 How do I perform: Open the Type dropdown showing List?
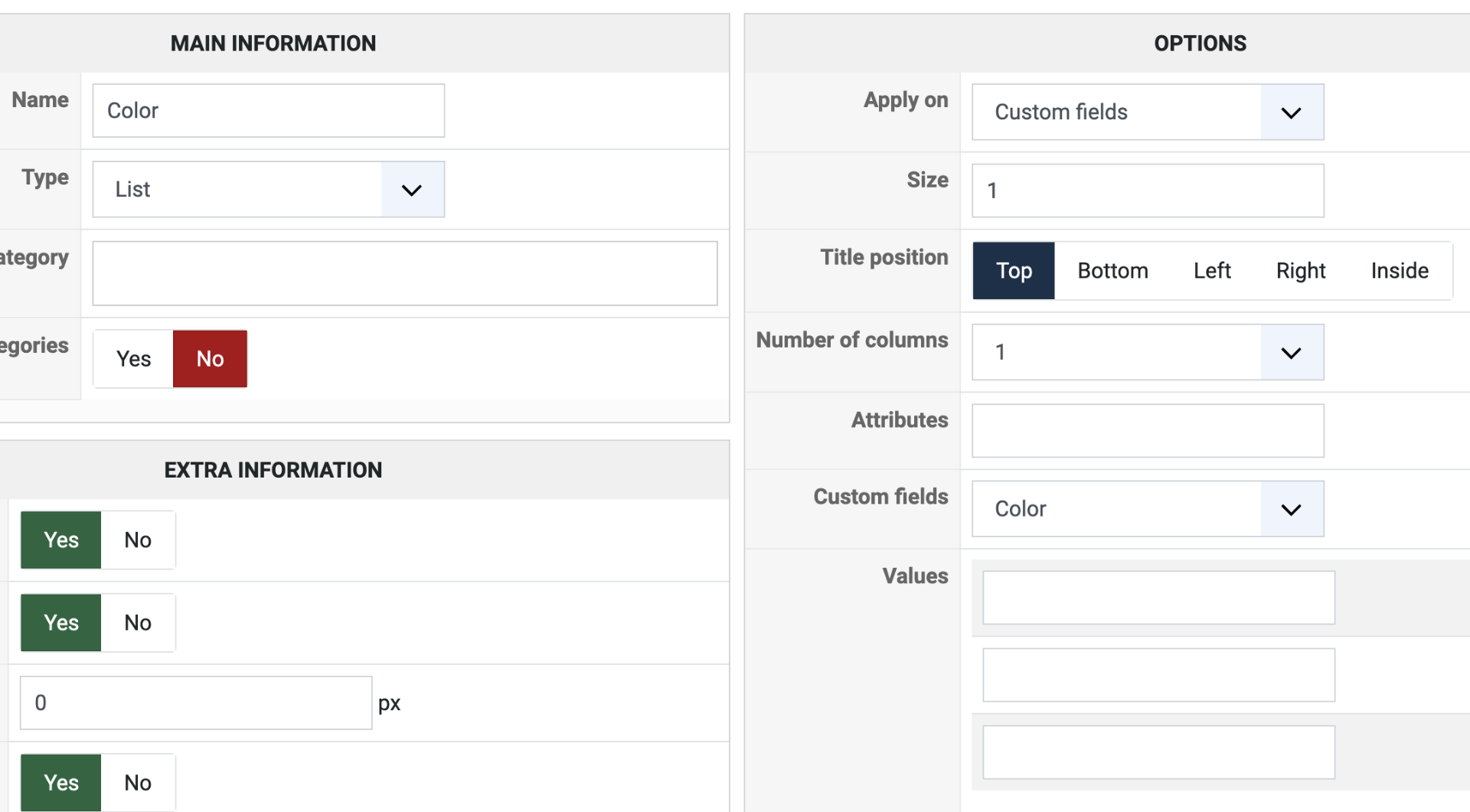(268, 189)
